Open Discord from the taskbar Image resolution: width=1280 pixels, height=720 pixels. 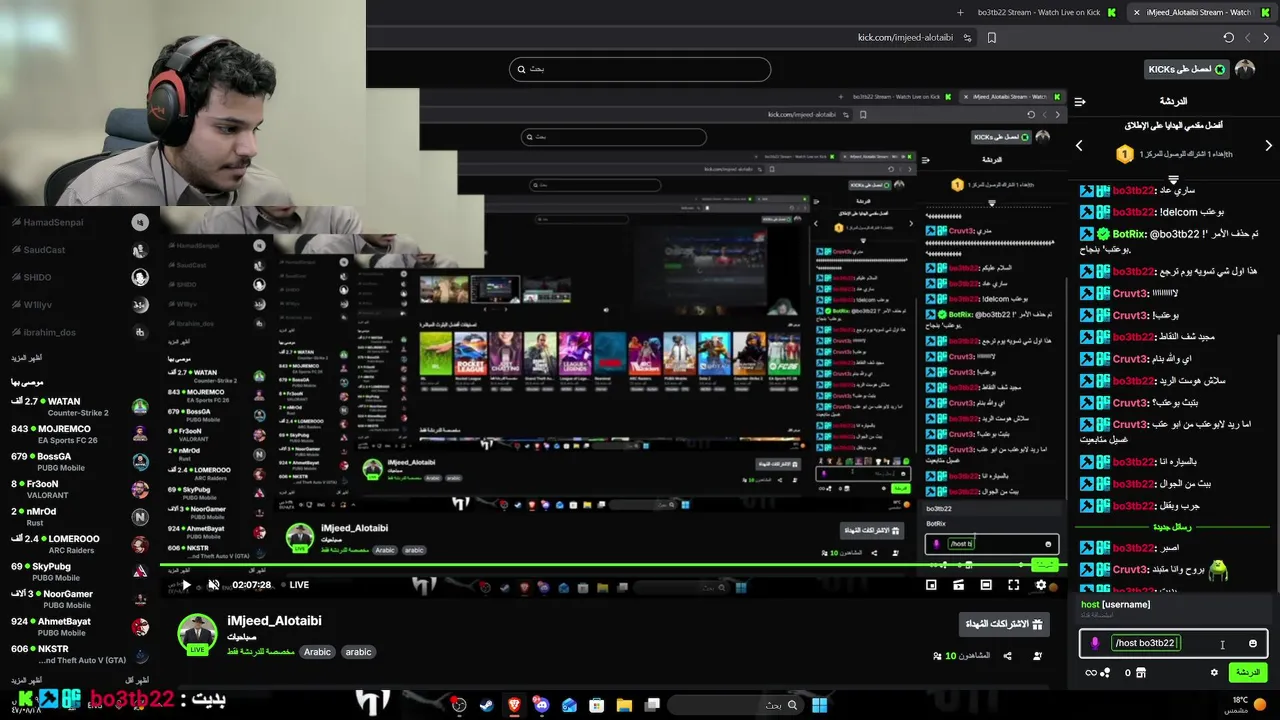(542, 705)
